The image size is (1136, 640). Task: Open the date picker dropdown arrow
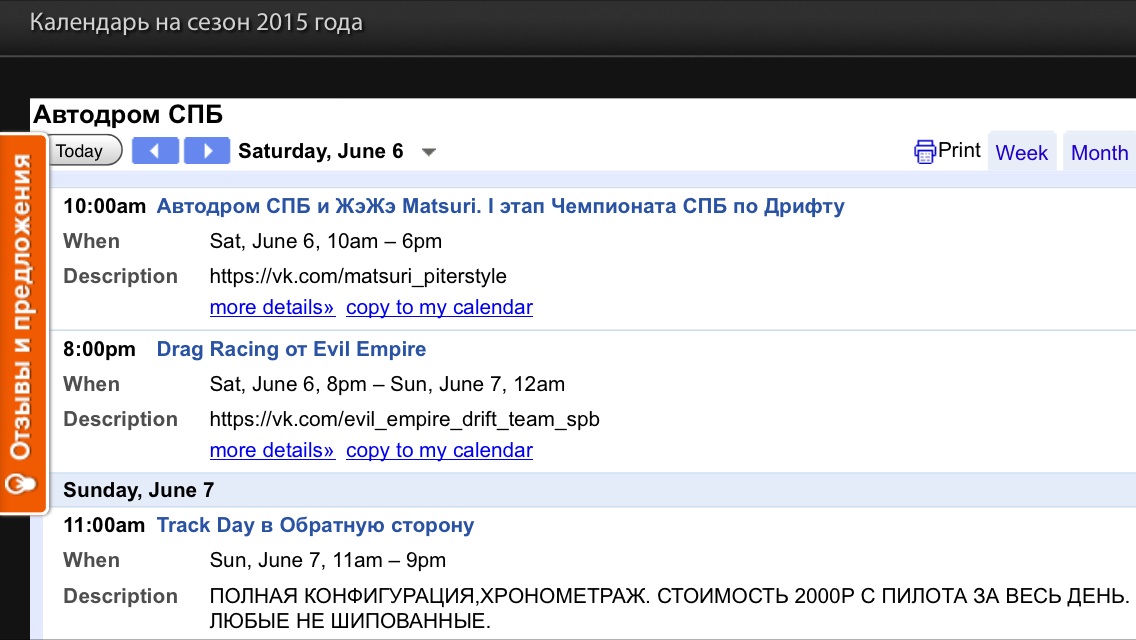pos(429,153)
